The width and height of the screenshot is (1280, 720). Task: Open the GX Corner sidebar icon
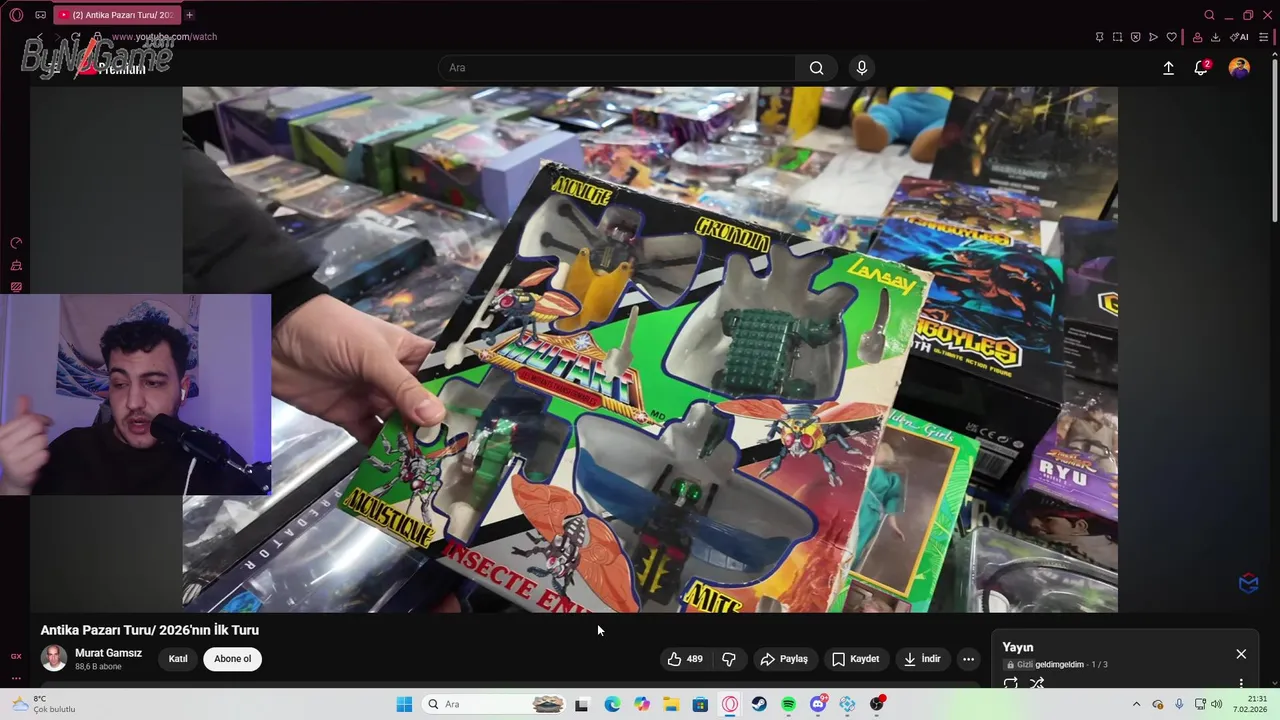(x=16, y=656)
